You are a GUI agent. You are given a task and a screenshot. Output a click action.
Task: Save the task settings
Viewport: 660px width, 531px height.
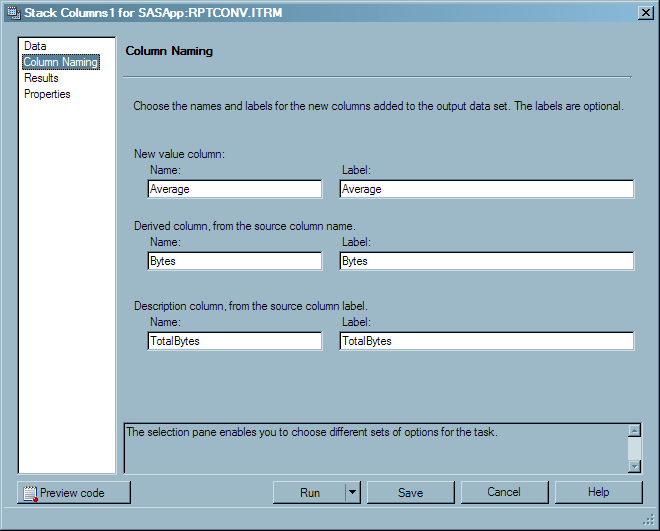click(x=410, y=492)
